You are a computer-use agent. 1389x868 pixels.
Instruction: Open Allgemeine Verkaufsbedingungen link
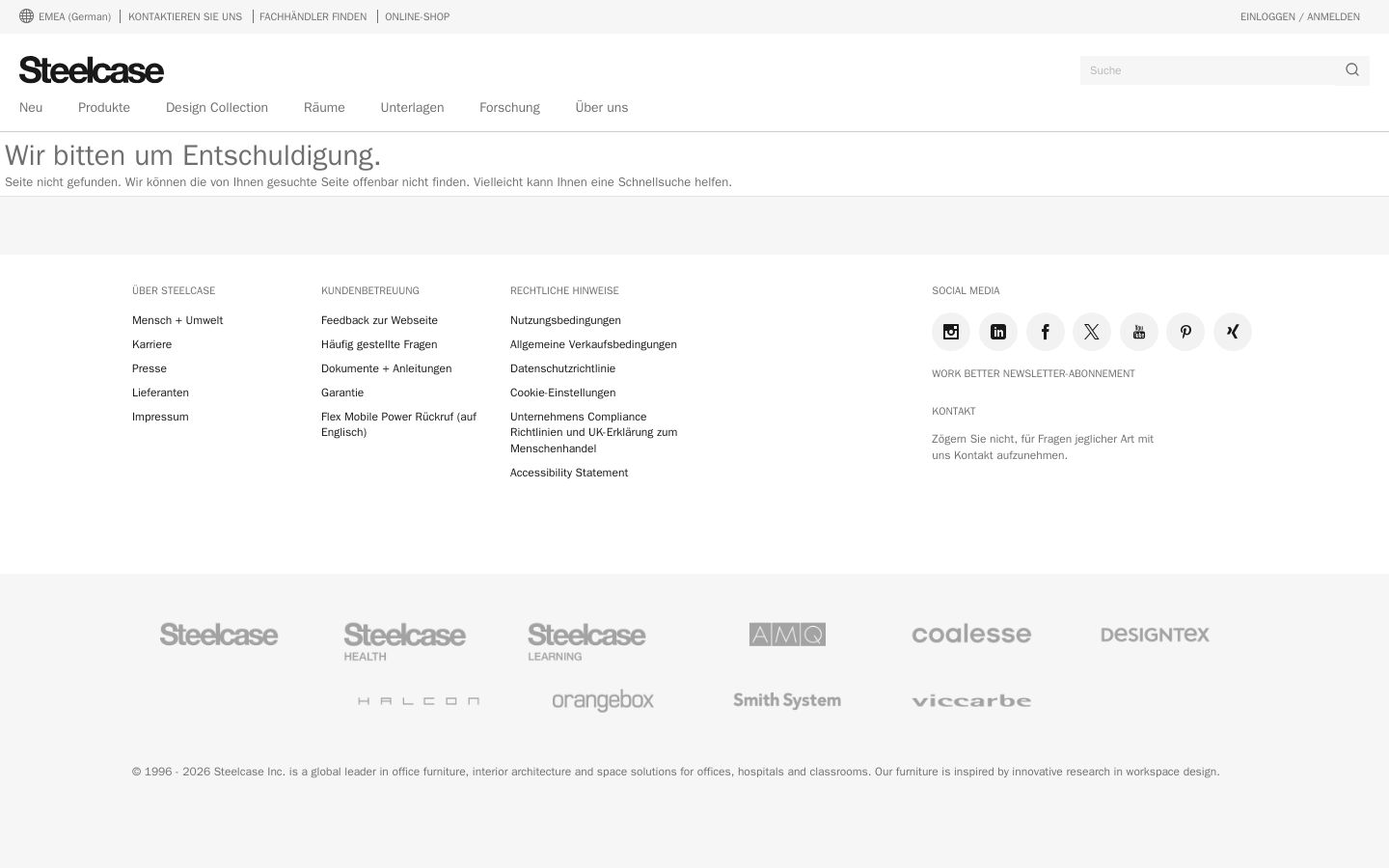[593, 344]
